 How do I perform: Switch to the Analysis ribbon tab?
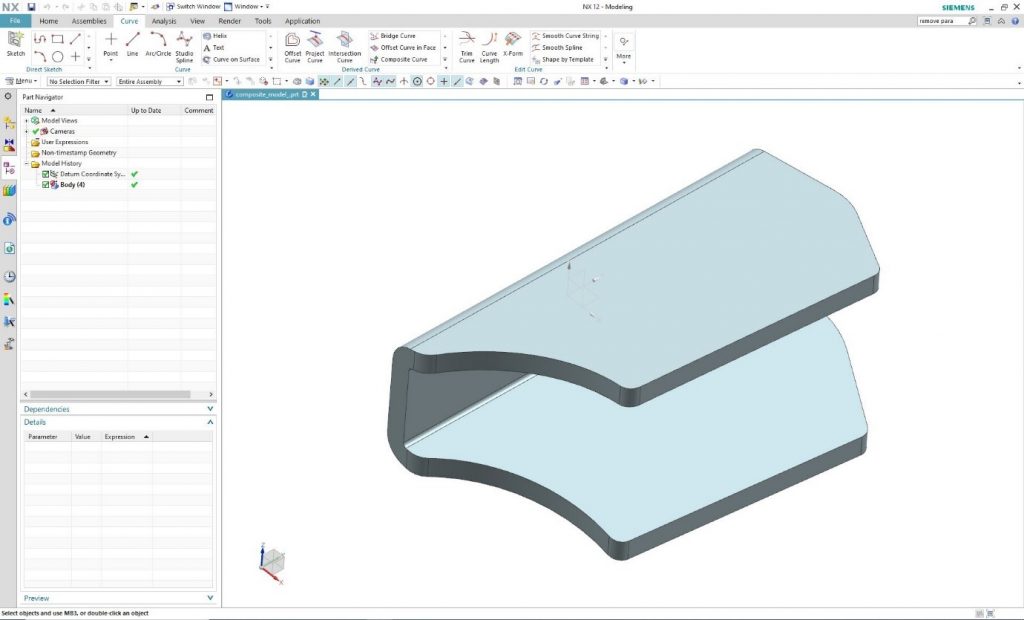pyautogui.click(x=164, y=21)
